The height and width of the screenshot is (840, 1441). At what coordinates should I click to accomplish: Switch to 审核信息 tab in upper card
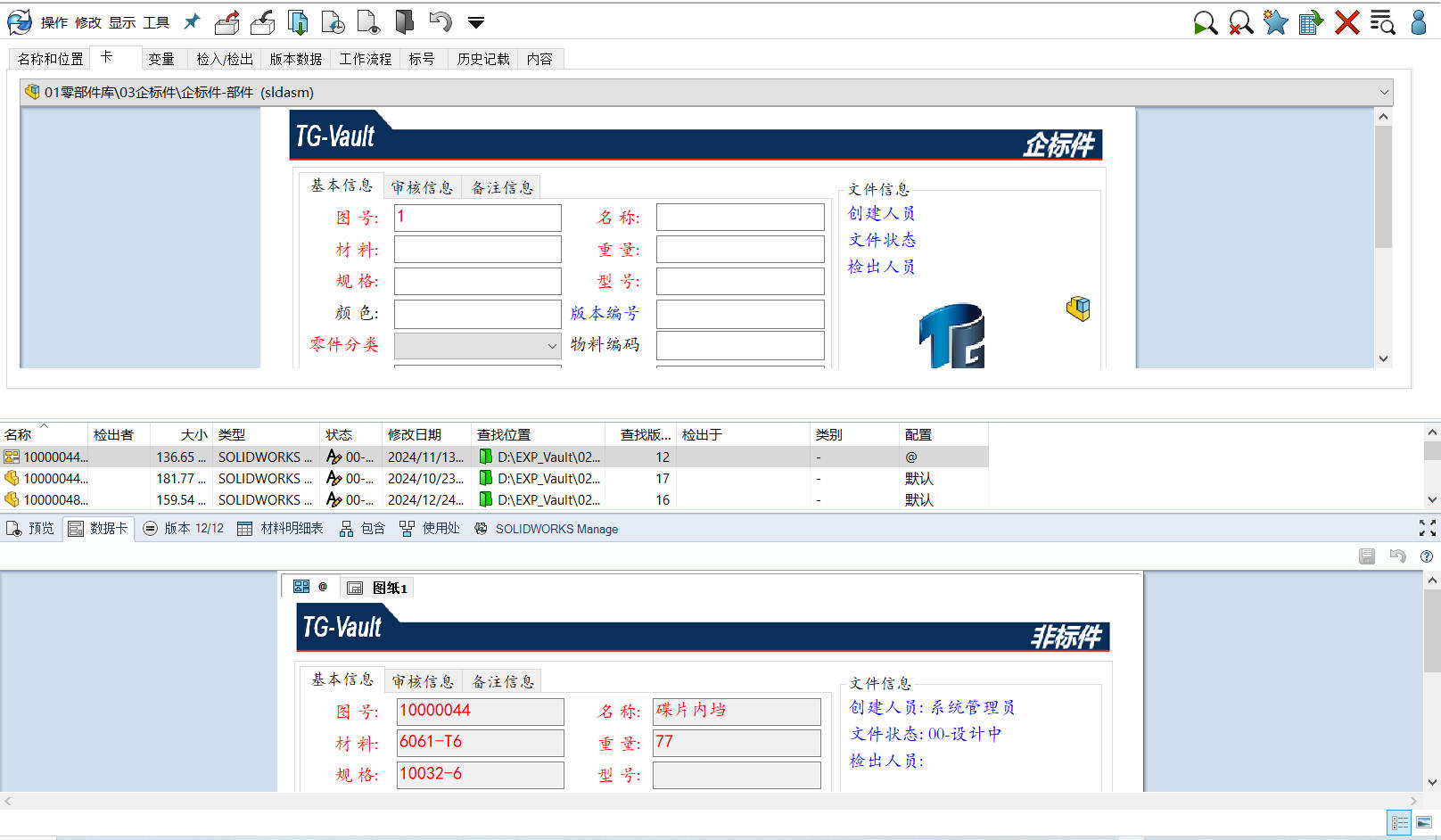pos(422,187)
